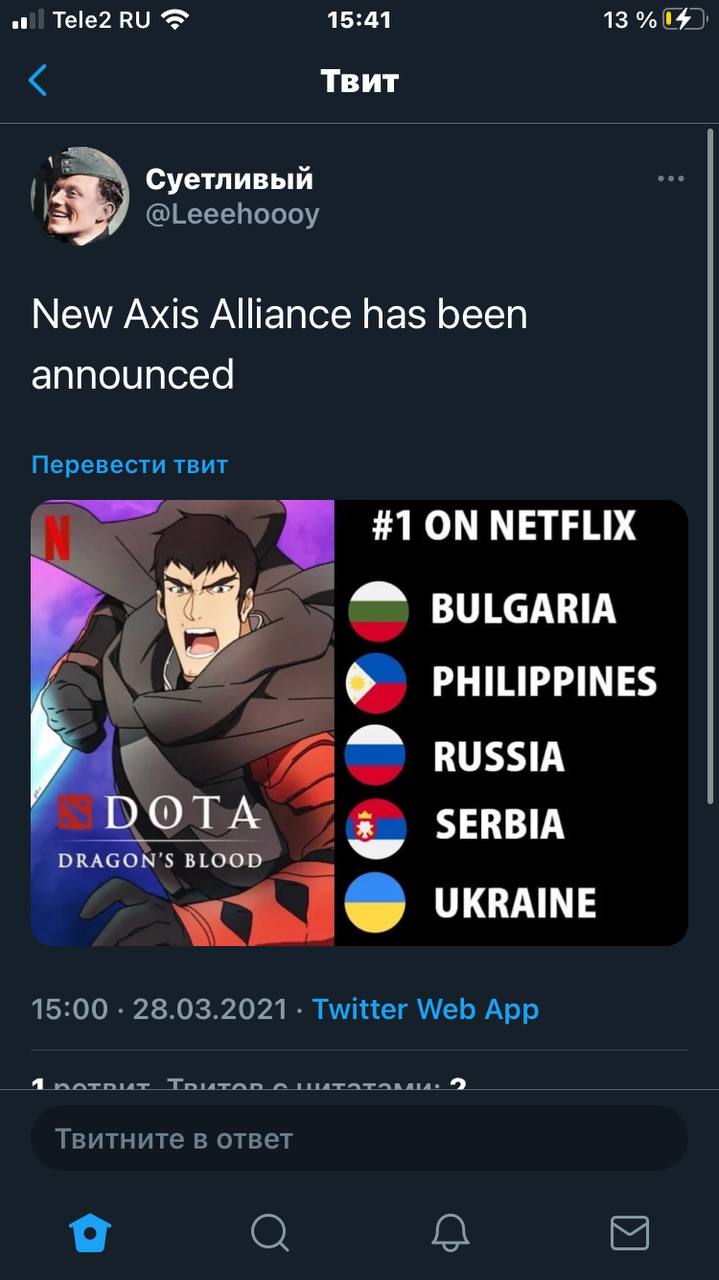This screenshot has height=1280, width=719.
Task: Open the Dota Dragon's Blood image
Action: (359, 723)
